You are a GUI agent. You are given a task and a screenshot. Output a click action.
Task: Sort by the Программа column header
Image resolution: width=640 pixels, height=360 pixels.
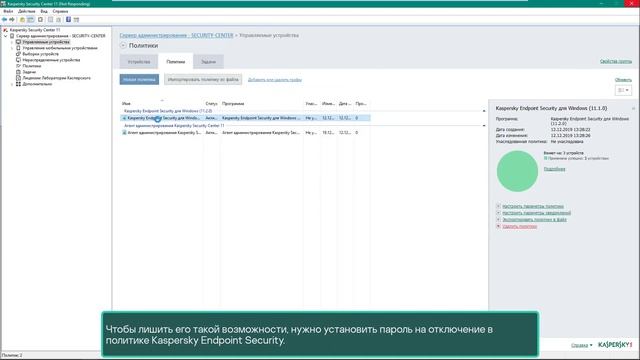pos(233,104)
